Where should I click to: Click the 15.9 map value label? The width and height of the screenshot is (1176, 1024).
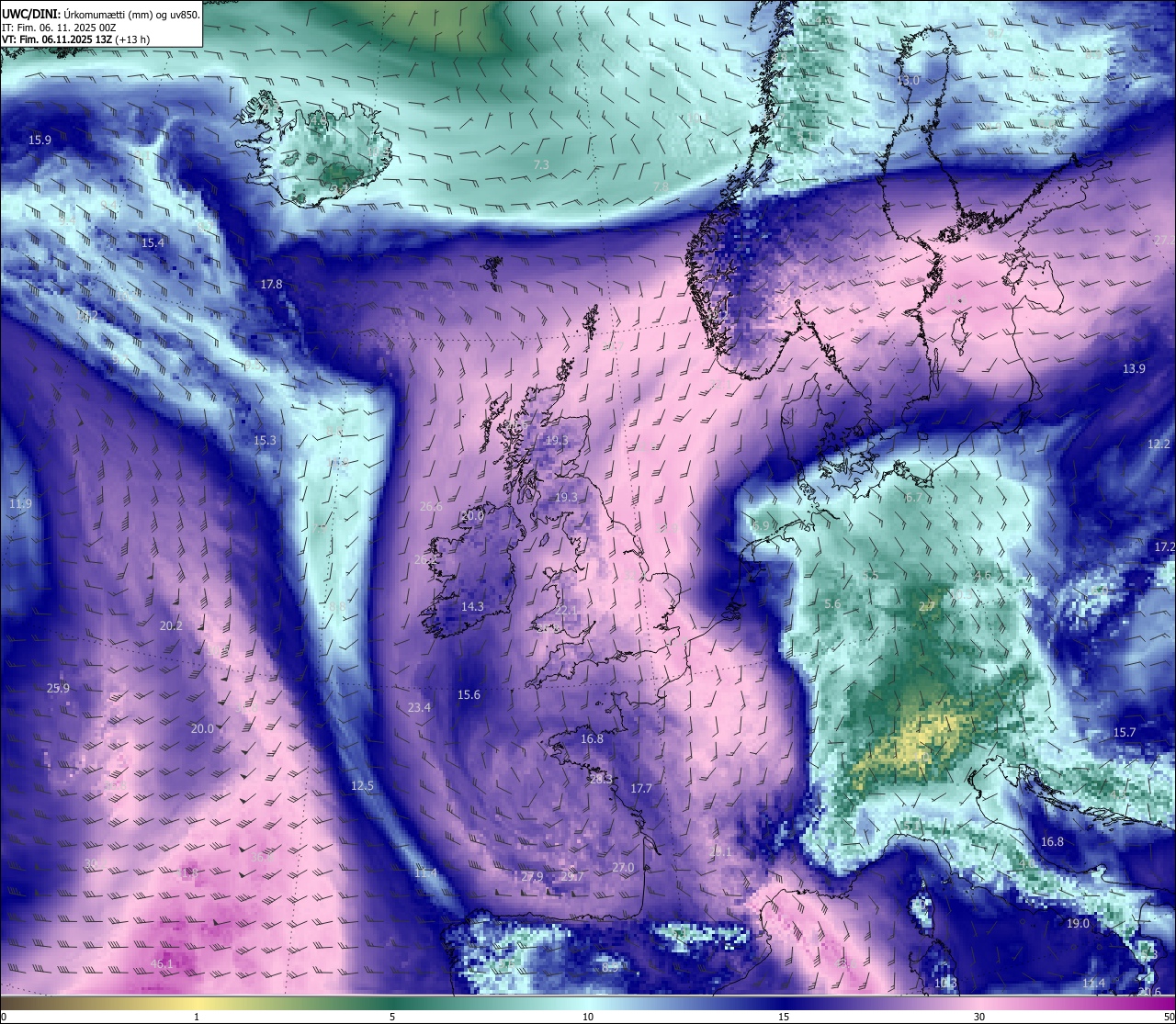(40, 141)
